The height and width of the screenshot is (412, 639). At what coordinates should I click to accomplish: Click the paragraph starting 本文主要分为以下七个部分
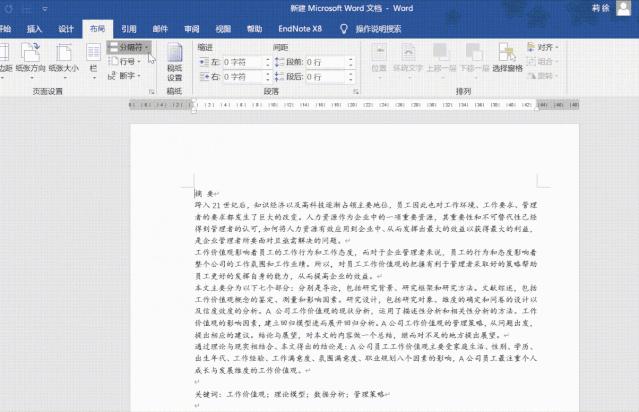coord(366,311)
